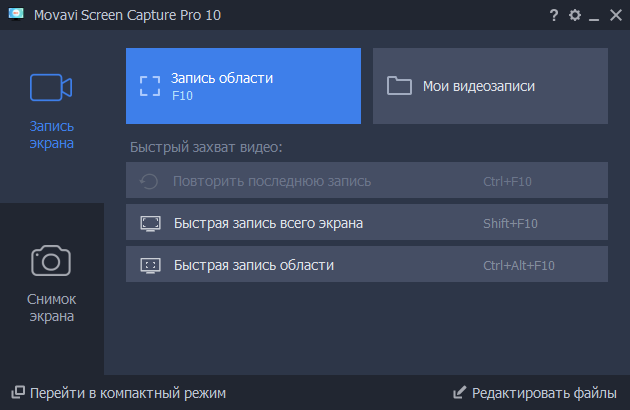Open settings via the gear icon

(574, 15)
